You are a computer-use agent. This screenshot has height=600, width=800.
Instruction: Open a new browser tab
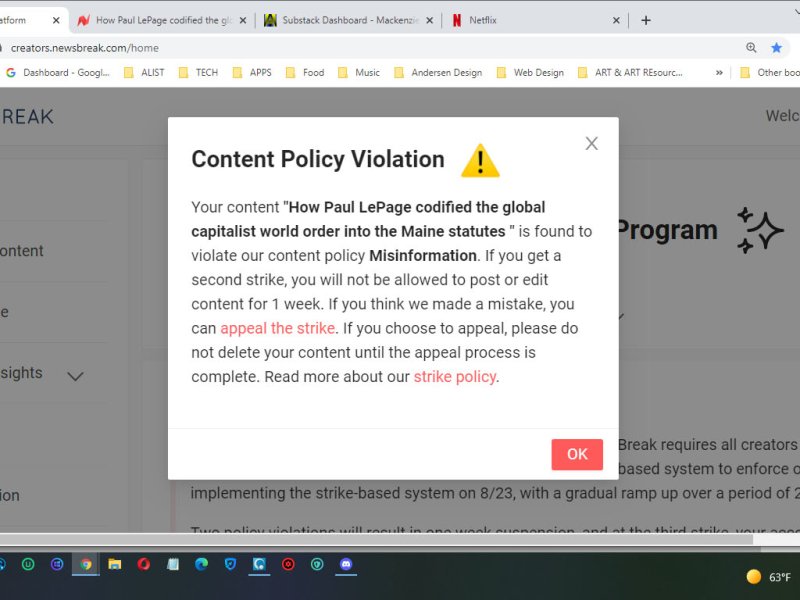(x=646, y=20)
